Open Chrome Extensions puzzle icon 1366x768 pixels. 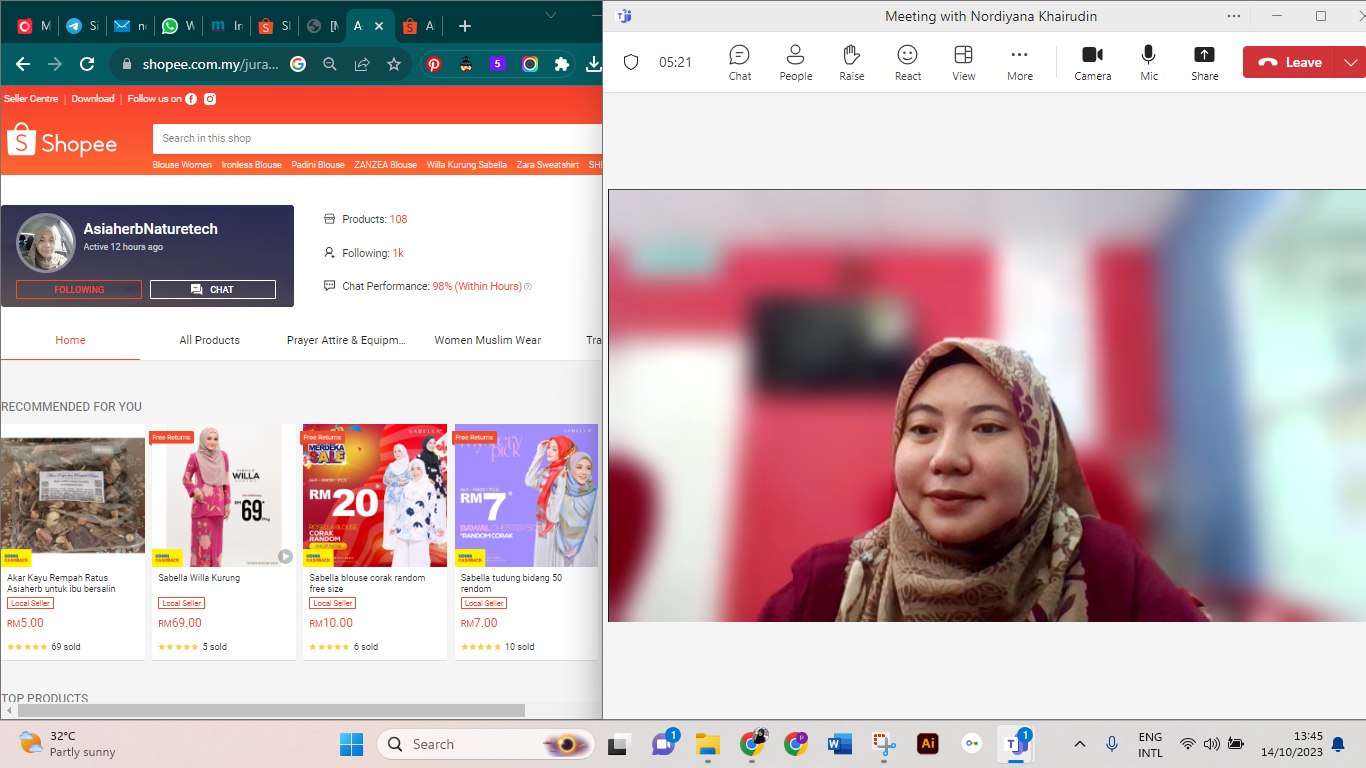pyautogui.click(x=561, y=64)
